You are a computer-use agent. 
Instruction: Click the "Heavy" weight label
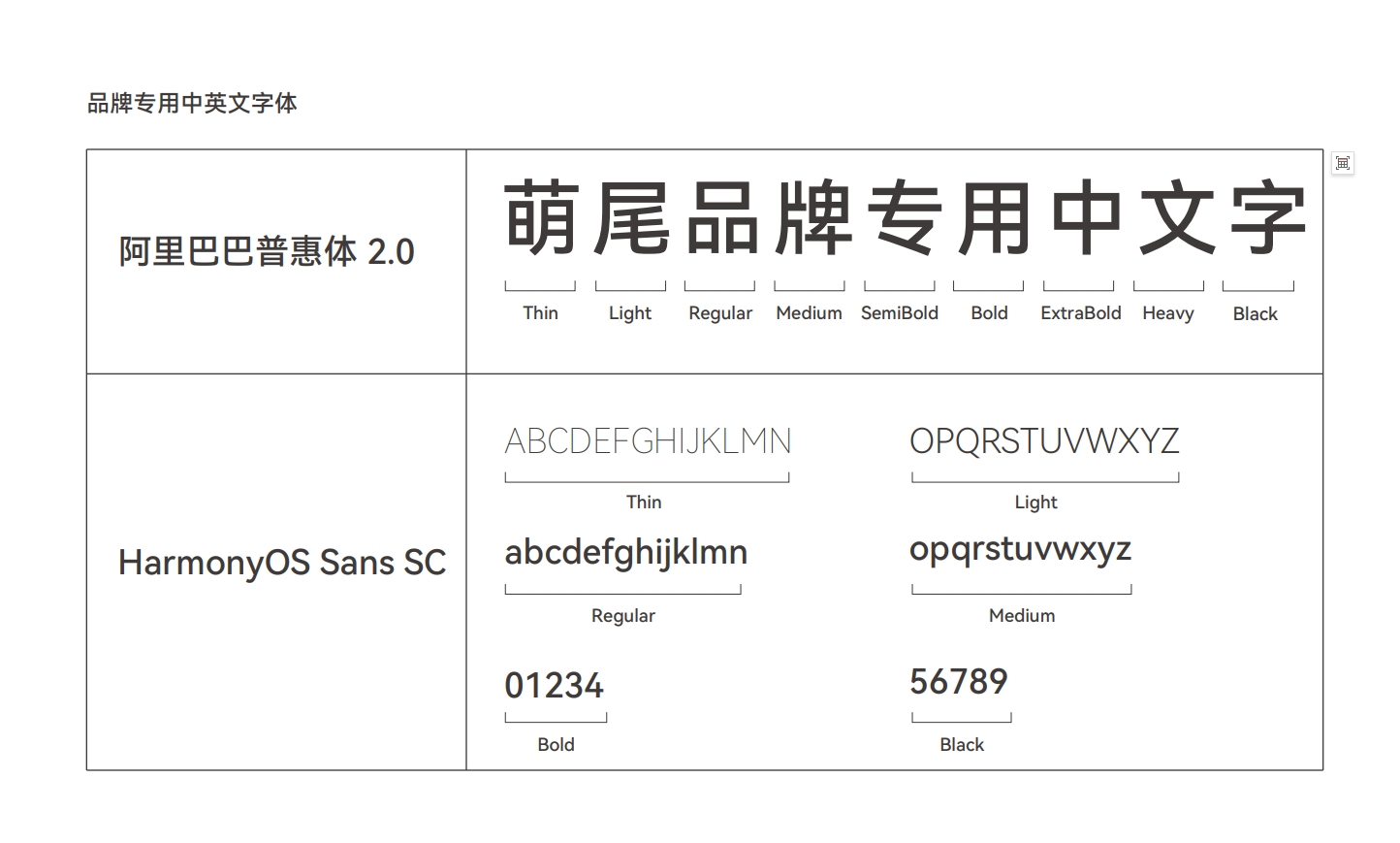click(x=1168, y=313)
